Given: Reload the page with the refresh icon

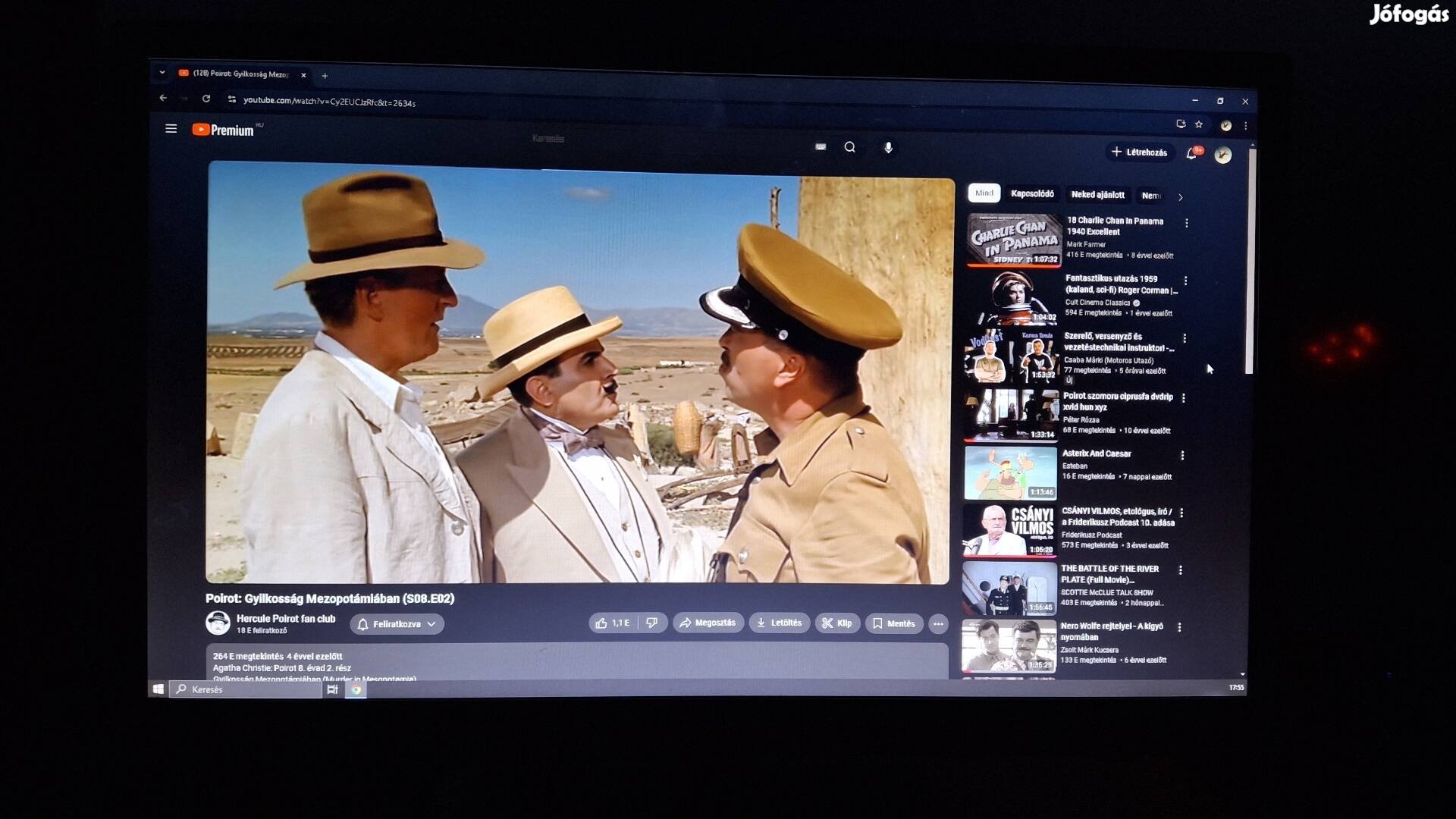Looking at the screenshot, I should click(206, 99).
